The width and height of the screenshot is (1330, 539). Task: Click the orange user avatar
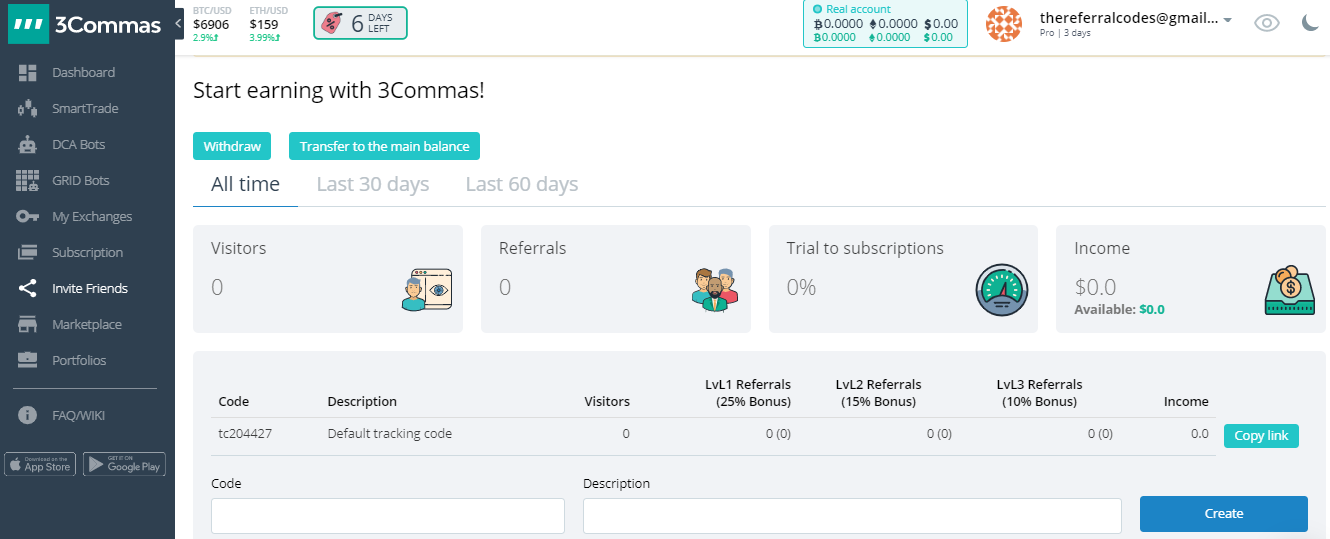1004,24
